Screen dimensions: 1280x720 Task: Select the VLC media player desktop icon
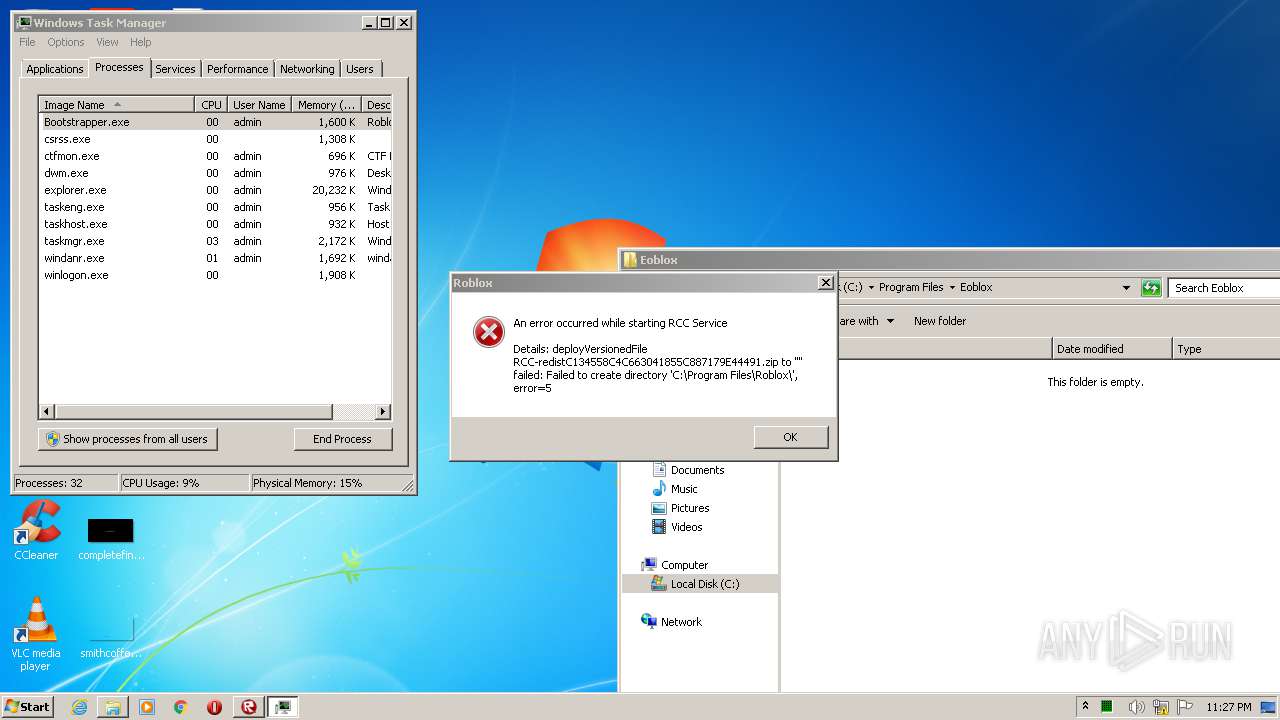pos(35,635)
